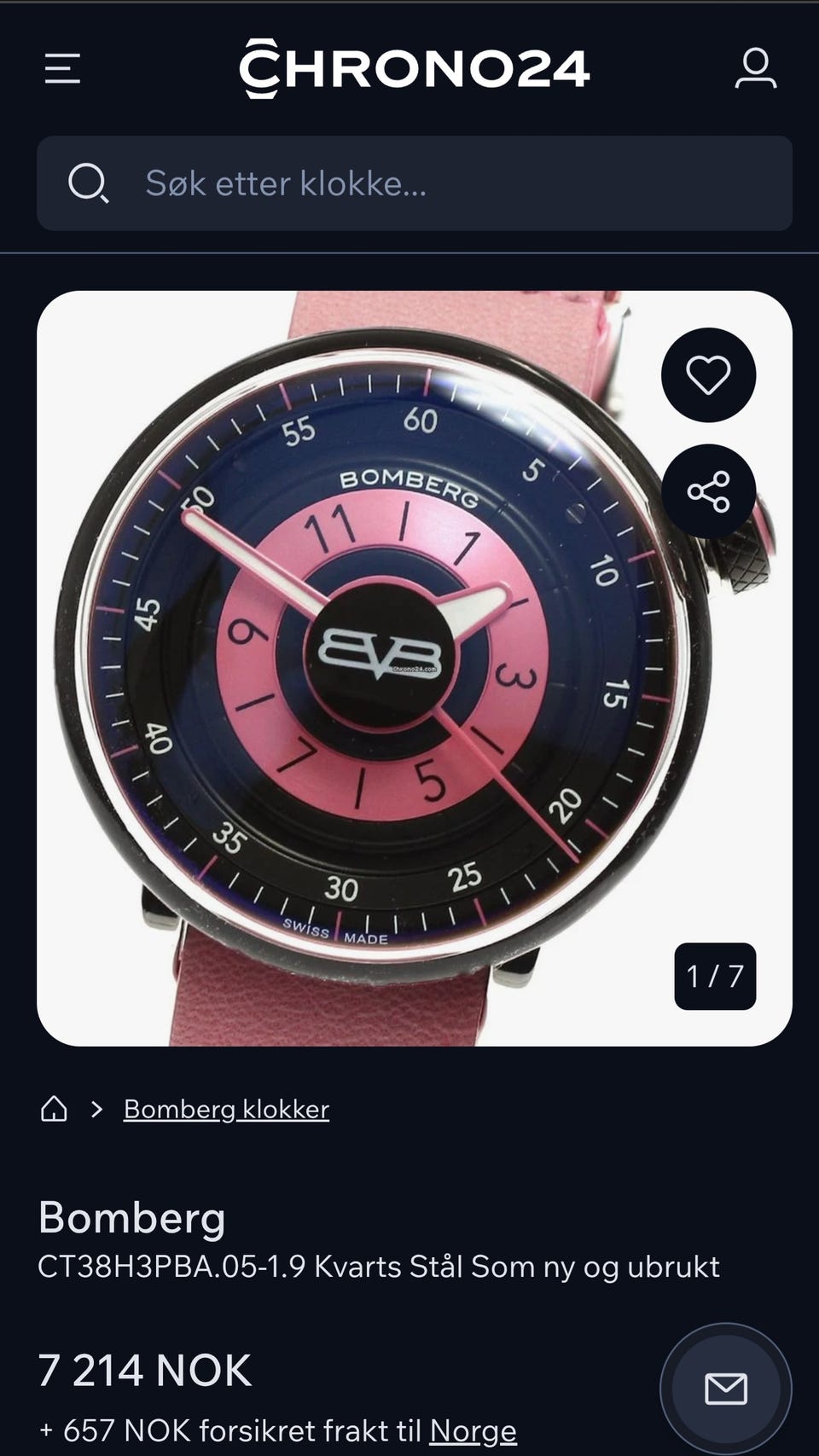Click the Chrono24 logo
This screenshot has height=1456, width=819.
tap(415, 68)
